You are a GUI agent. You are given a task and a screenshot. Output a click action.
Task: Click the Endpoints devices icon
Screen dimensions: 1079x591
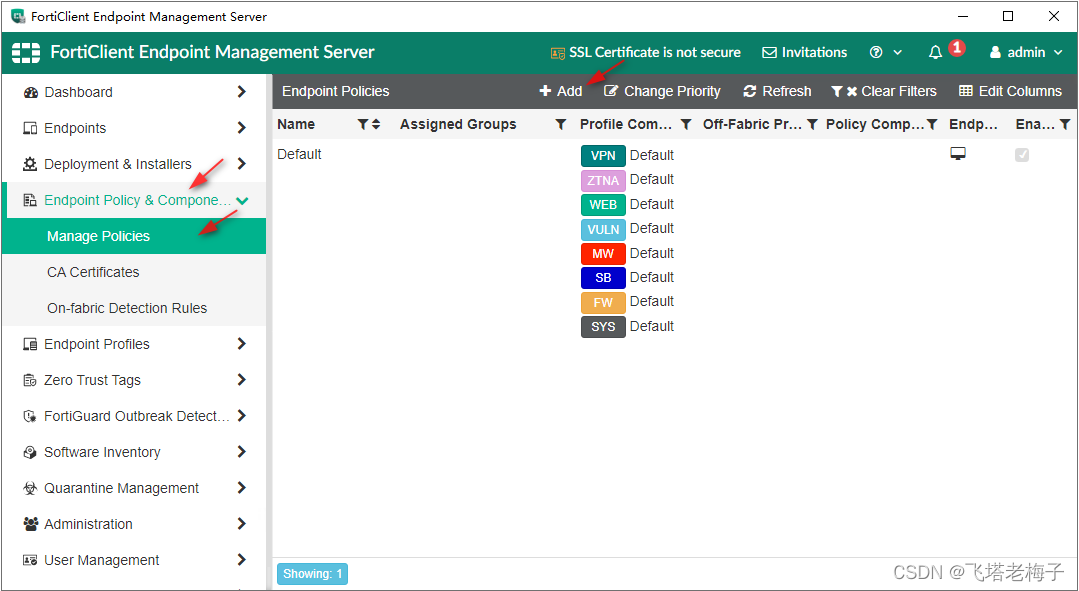[30, 128]
